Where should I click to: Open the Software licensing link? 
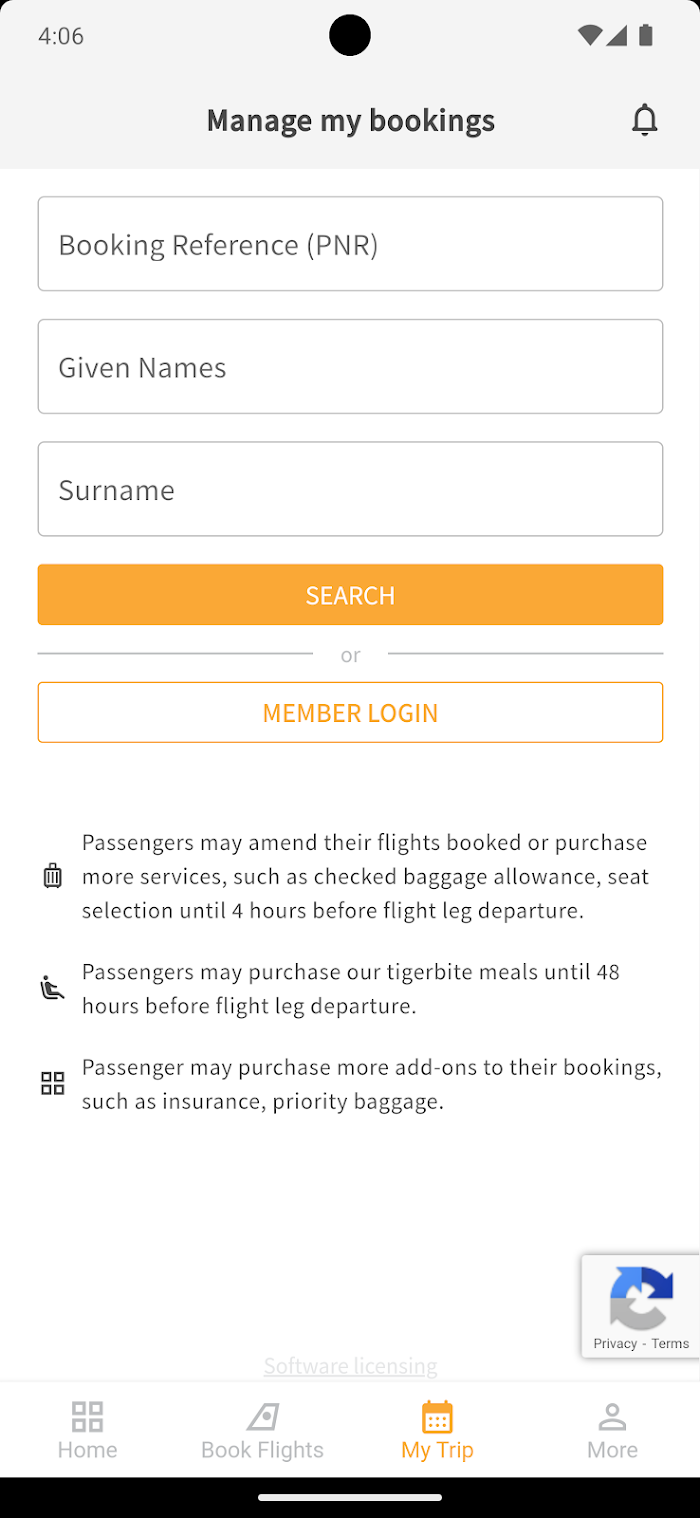click(x=350, y=1365)
